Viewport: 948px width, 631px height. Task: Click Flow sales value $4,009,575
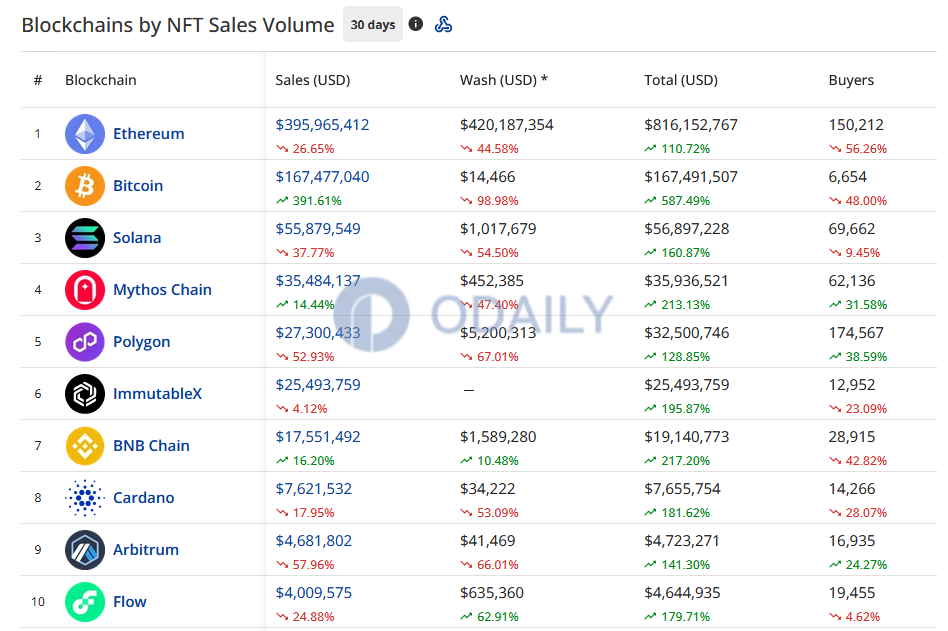pyautogui.click(x=314, y=592)
